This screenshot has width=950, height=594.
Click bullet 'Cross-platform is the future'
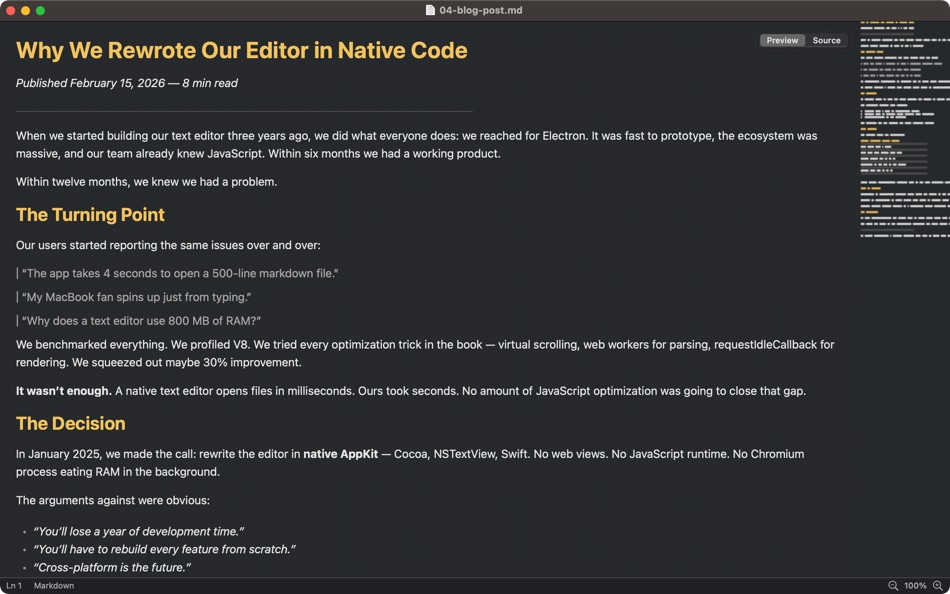pyautogui.click(x=112, y=567)
